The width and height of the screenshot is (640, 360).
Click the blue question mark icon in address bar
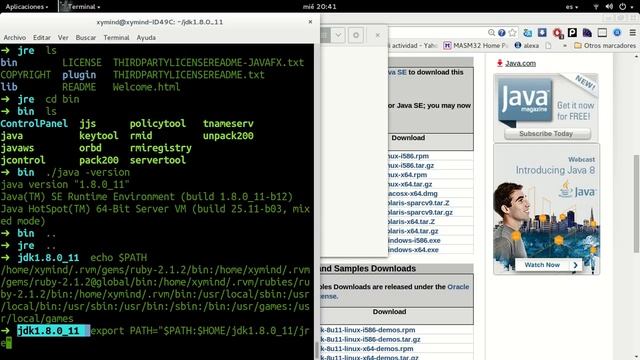502,33
